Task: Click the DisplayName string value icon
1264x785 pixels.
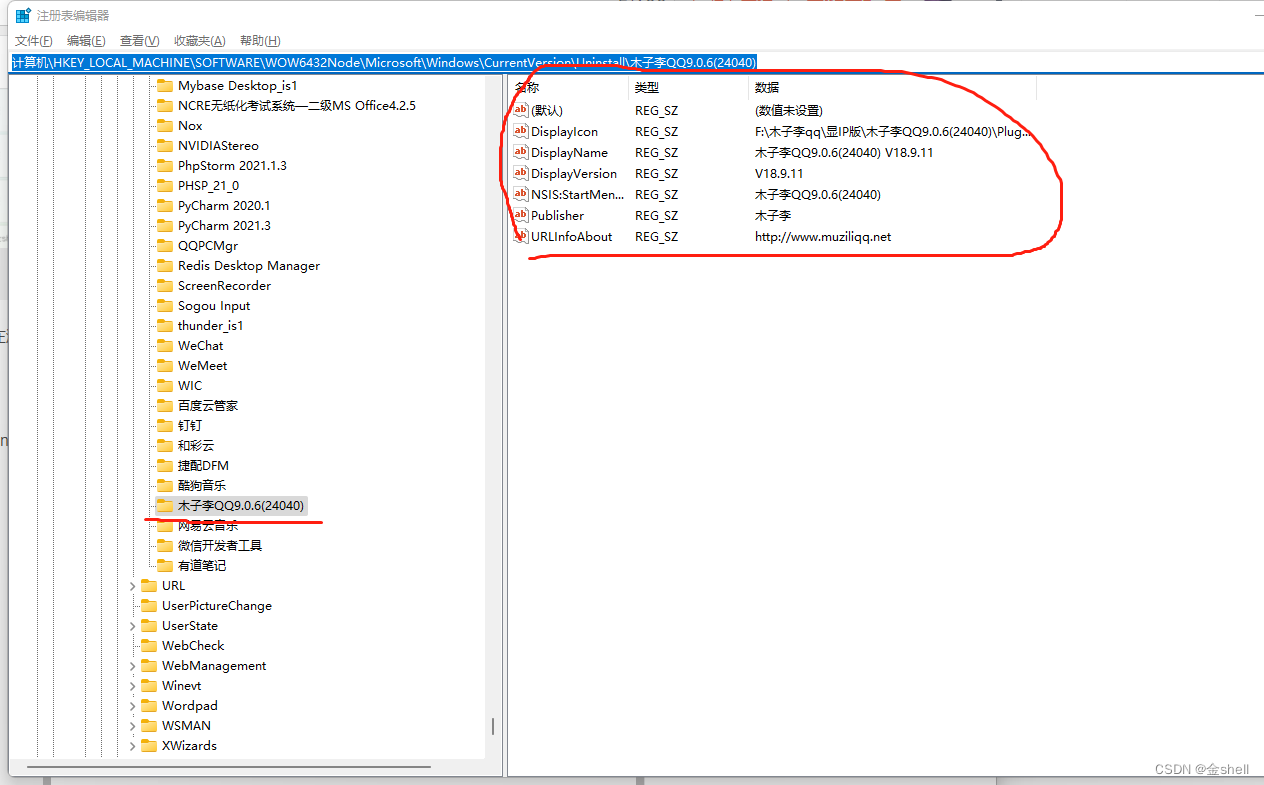Action: (x=520, y=152)
